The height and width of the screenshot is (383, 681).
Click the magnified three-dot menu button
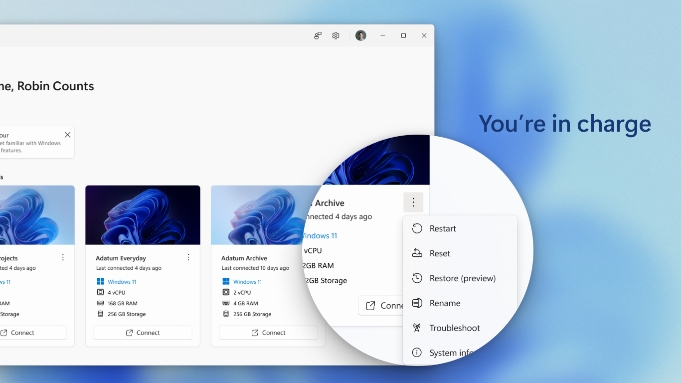click(413, 202)
